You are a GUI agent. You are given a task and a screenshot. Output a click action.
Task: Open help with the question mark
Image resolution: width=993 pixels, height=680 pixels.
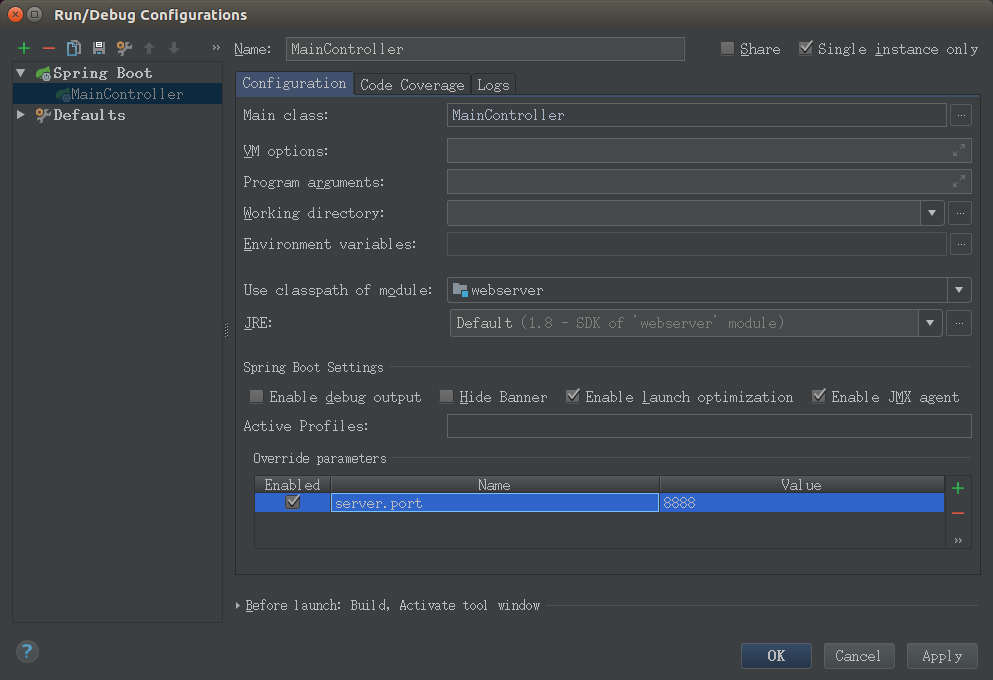(x=27, y=651)
